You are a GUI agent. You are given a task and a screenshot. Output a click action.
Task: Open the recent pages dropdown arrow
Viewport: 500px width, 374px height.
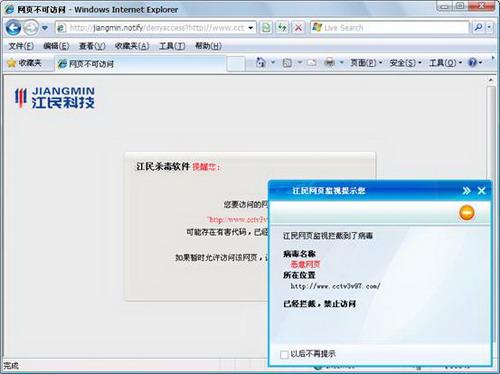[x=44, y=28]
